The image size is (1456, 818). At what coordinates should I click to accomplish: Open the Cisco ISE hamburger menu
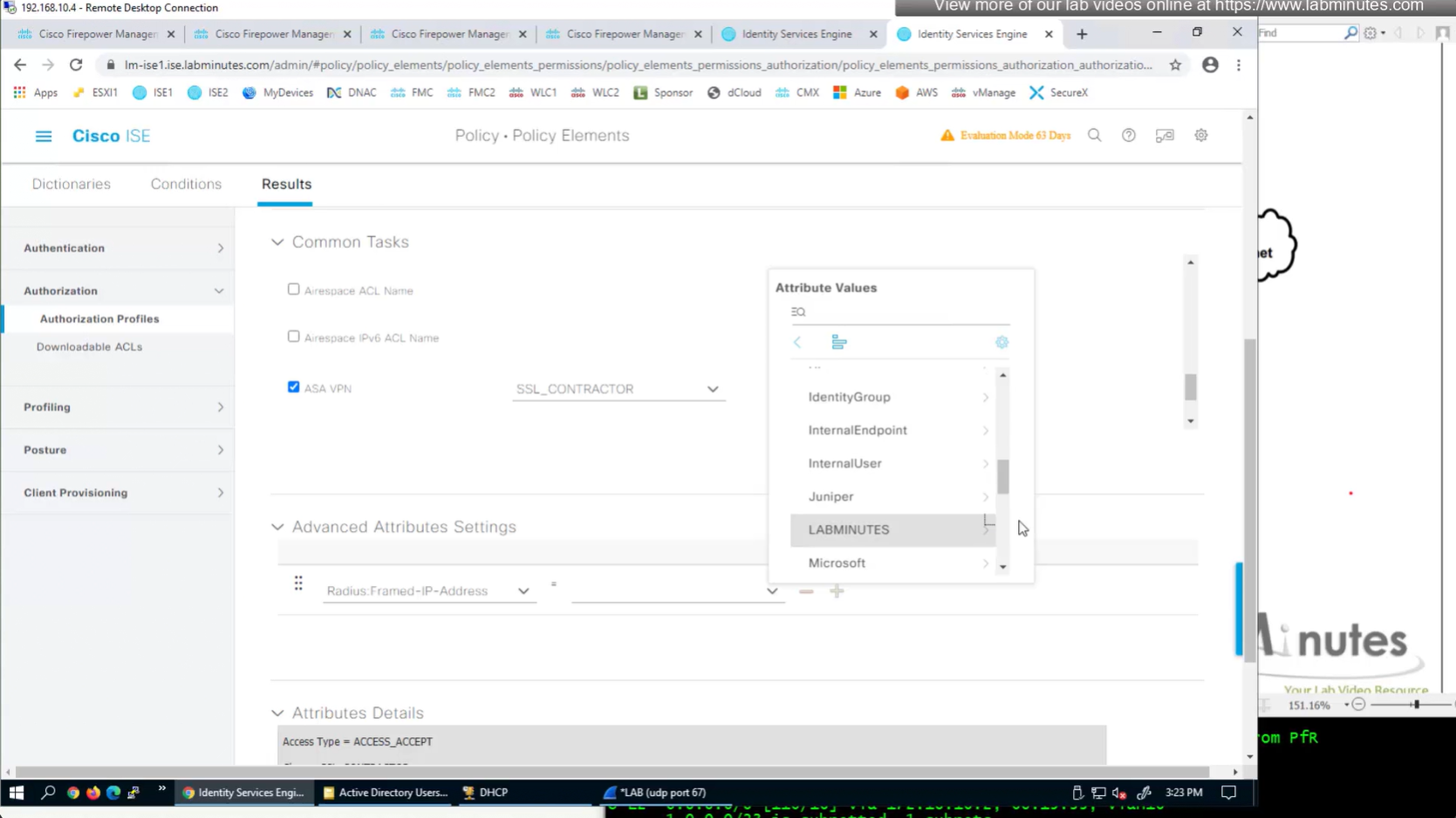point(43,136)
